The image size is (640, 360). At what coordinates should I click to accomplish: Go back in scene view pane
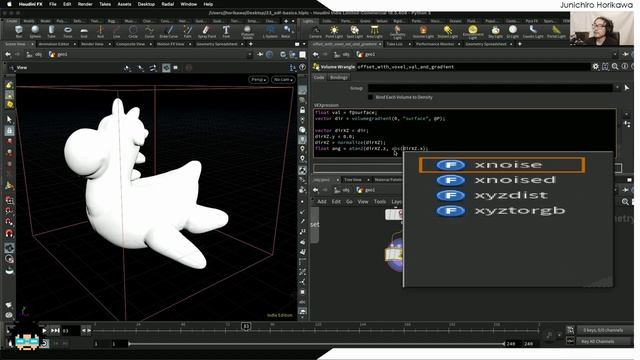pyautogui.click(x=8, y=54)
